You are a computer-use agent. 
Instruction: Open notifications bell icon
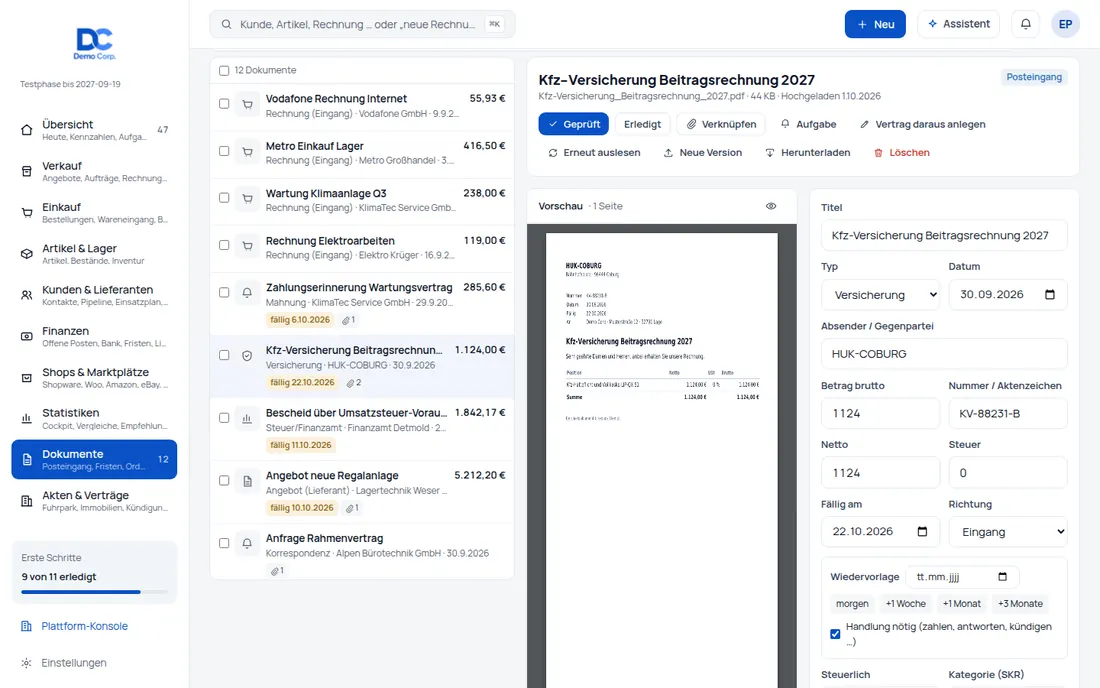pyautogui.click(x=1026, y=24)
